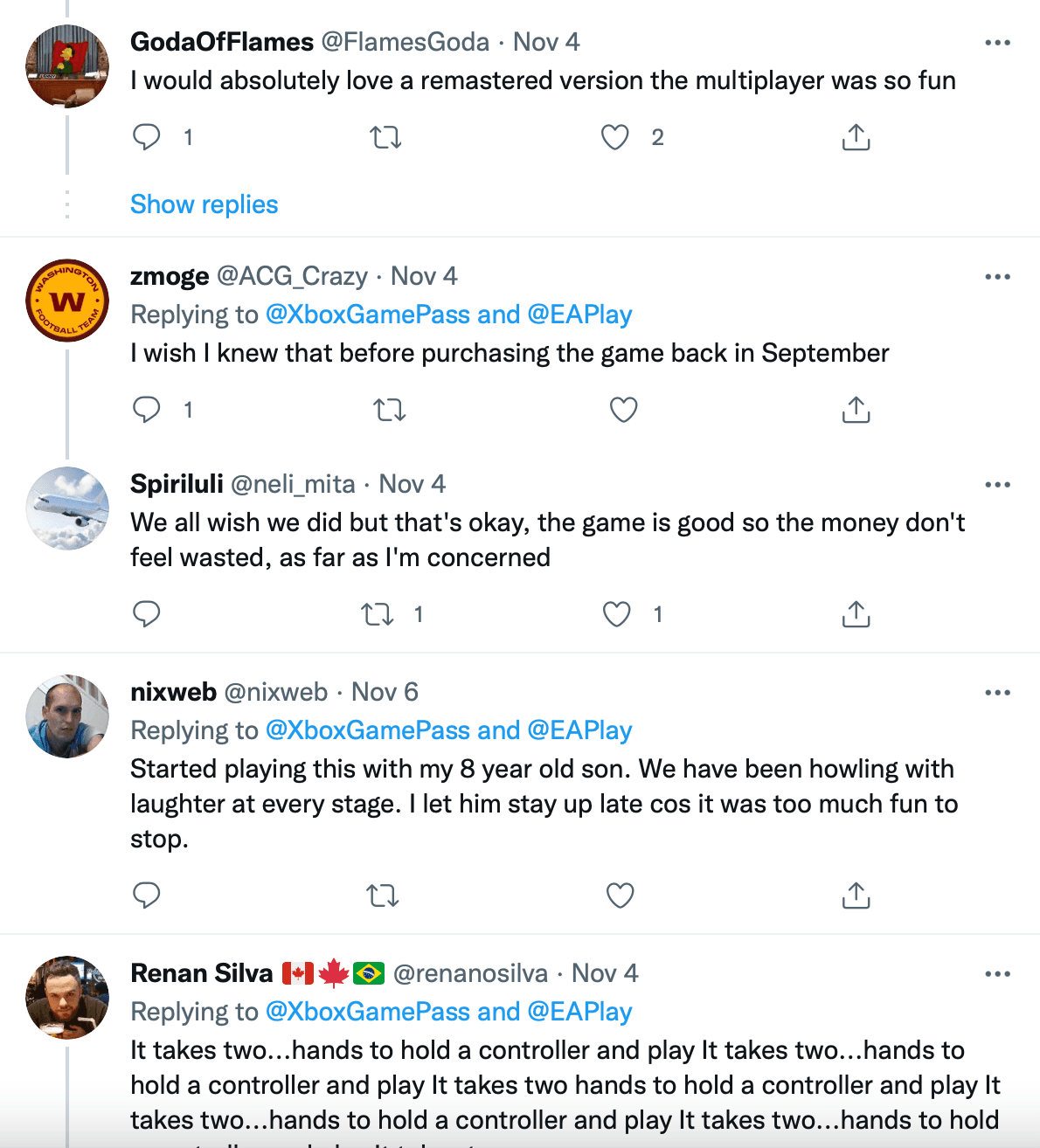Like zmoge's tweet with the heart icon
This screenshot has width=1040, height=1148.
[x=624, y=410]
